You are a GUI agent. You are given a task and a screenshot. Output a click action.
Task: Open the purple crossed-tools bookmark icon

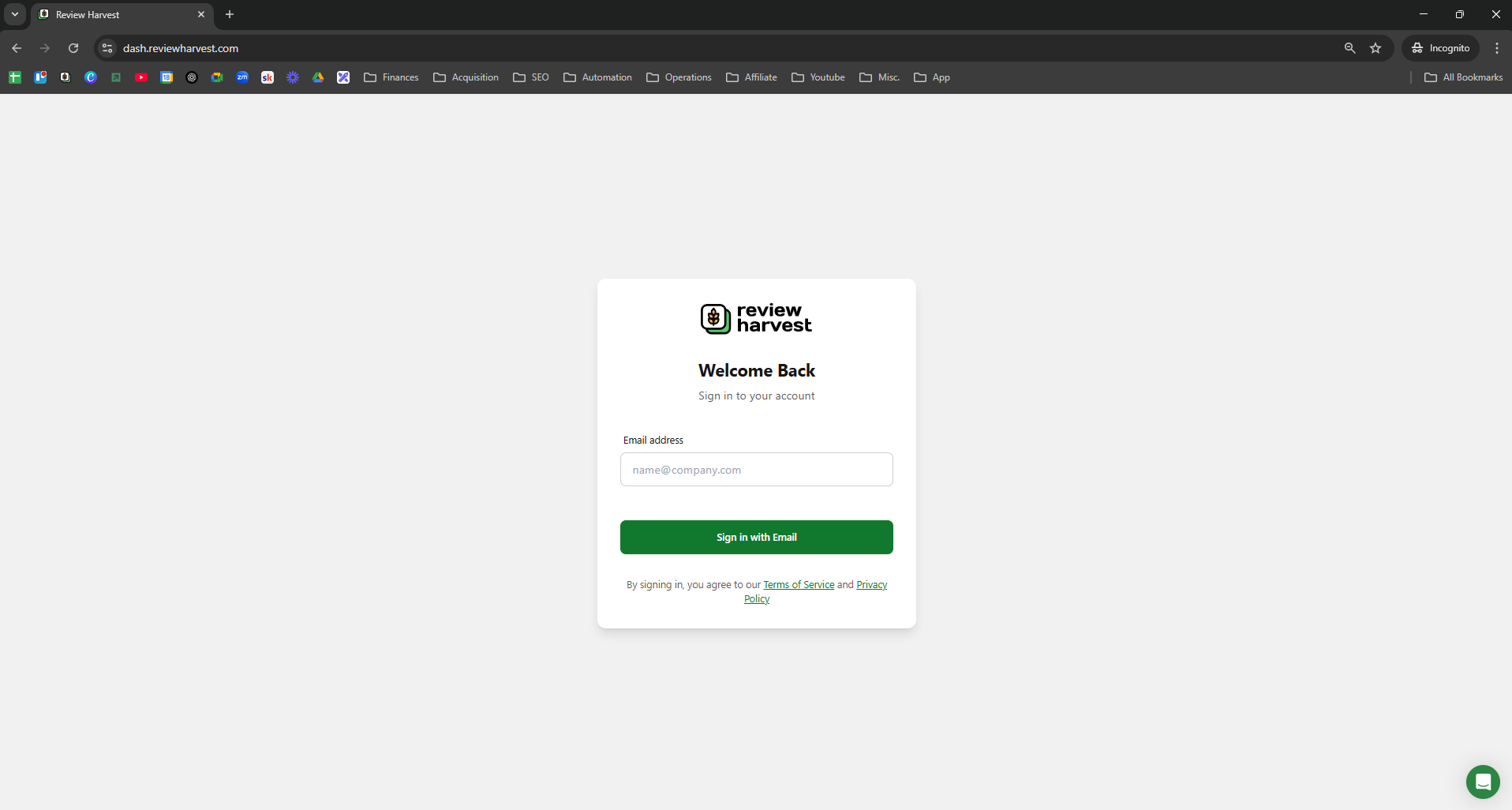tap(343, 77)
